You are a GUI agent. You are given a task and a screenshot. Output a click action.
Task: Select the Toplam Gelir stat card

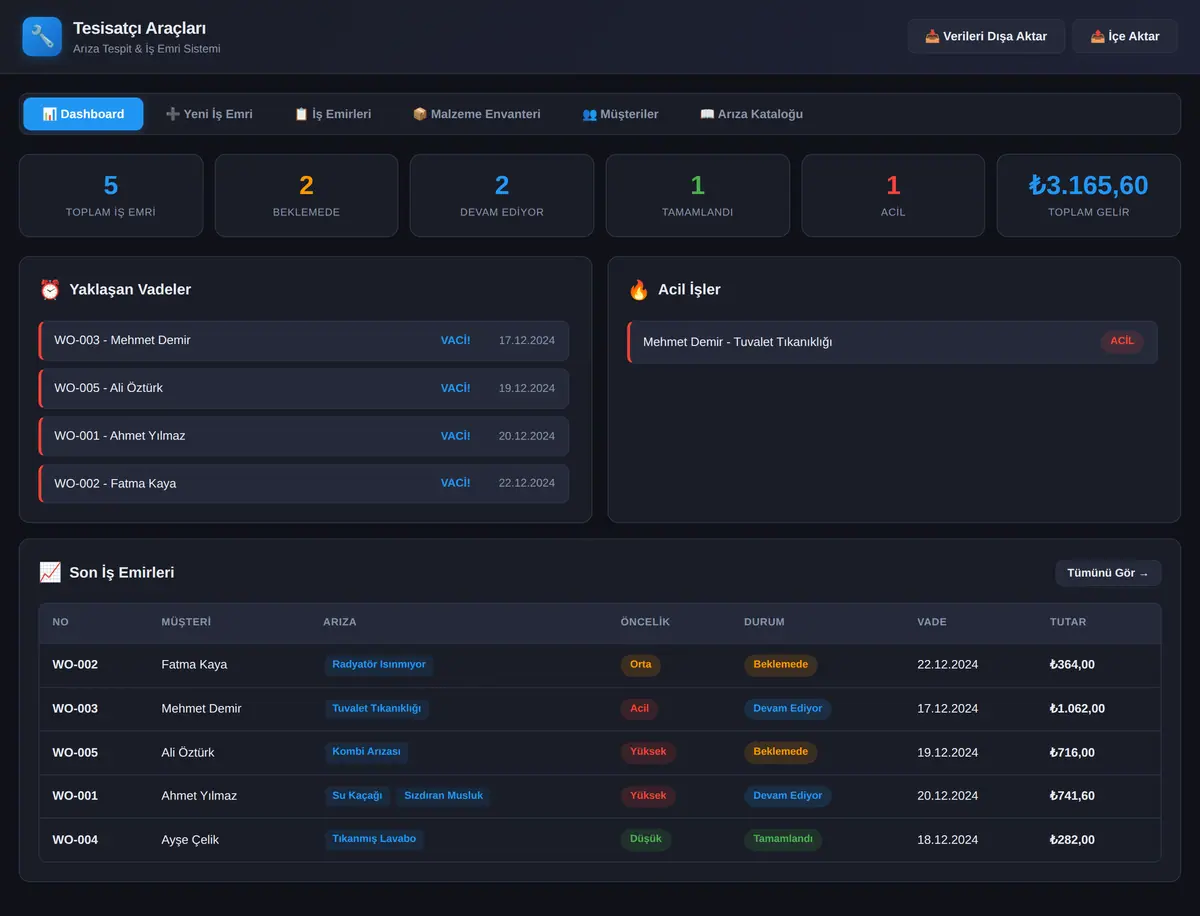point(1089,195)
